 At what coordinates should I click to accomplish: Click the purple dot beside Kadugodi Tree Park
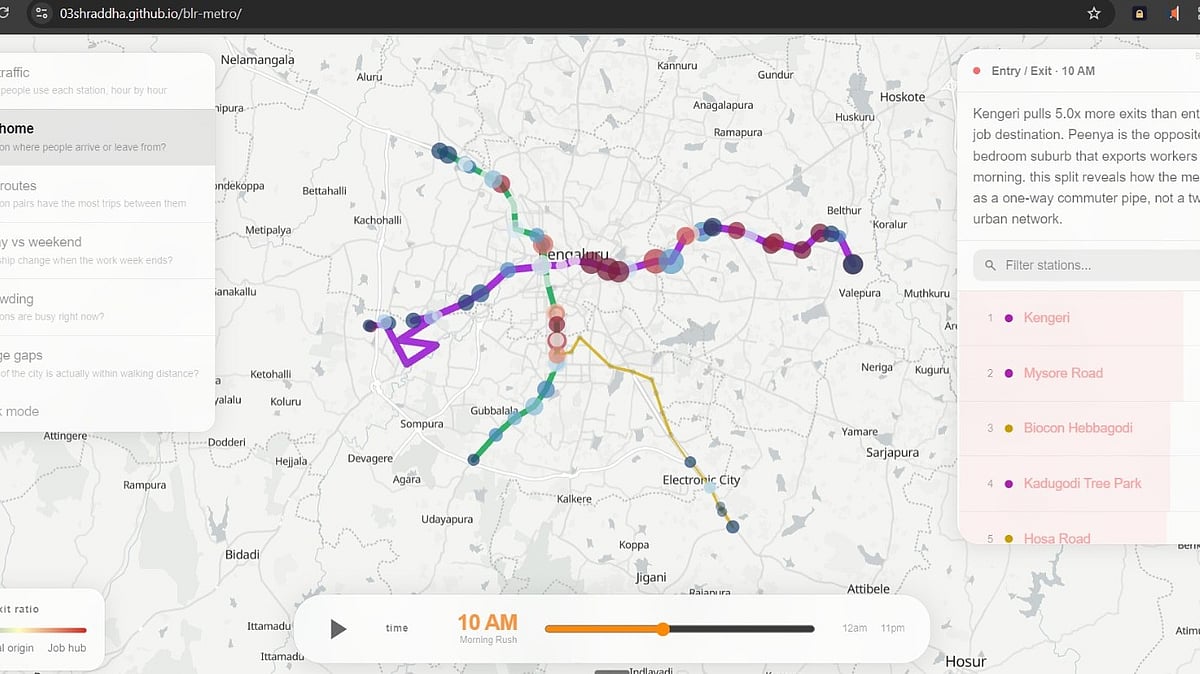point(1009,483)
